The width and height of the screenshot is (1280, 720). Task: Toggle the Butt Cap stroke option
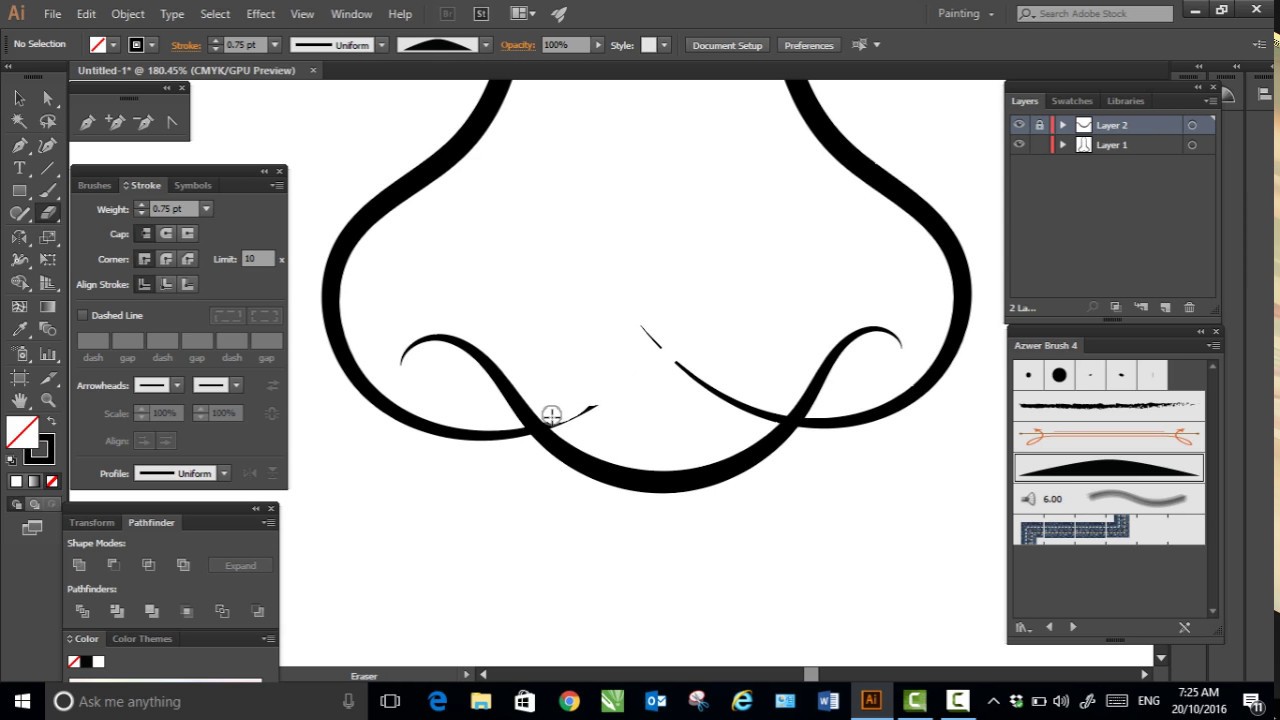(x=144, y=233)
